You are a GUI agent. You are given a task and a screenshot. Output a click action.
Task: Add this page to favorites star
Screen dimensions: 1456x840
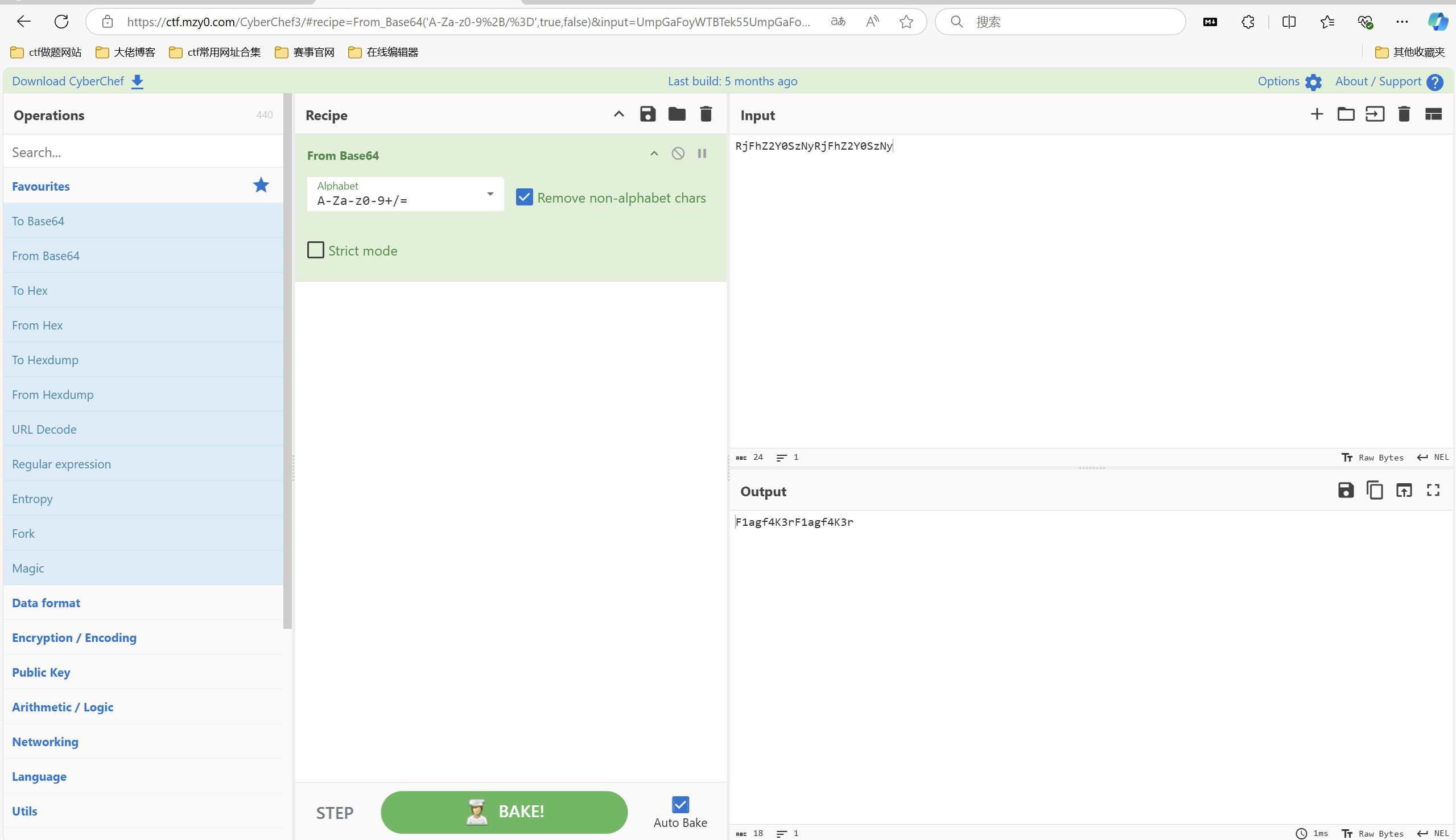click(x=906, y=22)
